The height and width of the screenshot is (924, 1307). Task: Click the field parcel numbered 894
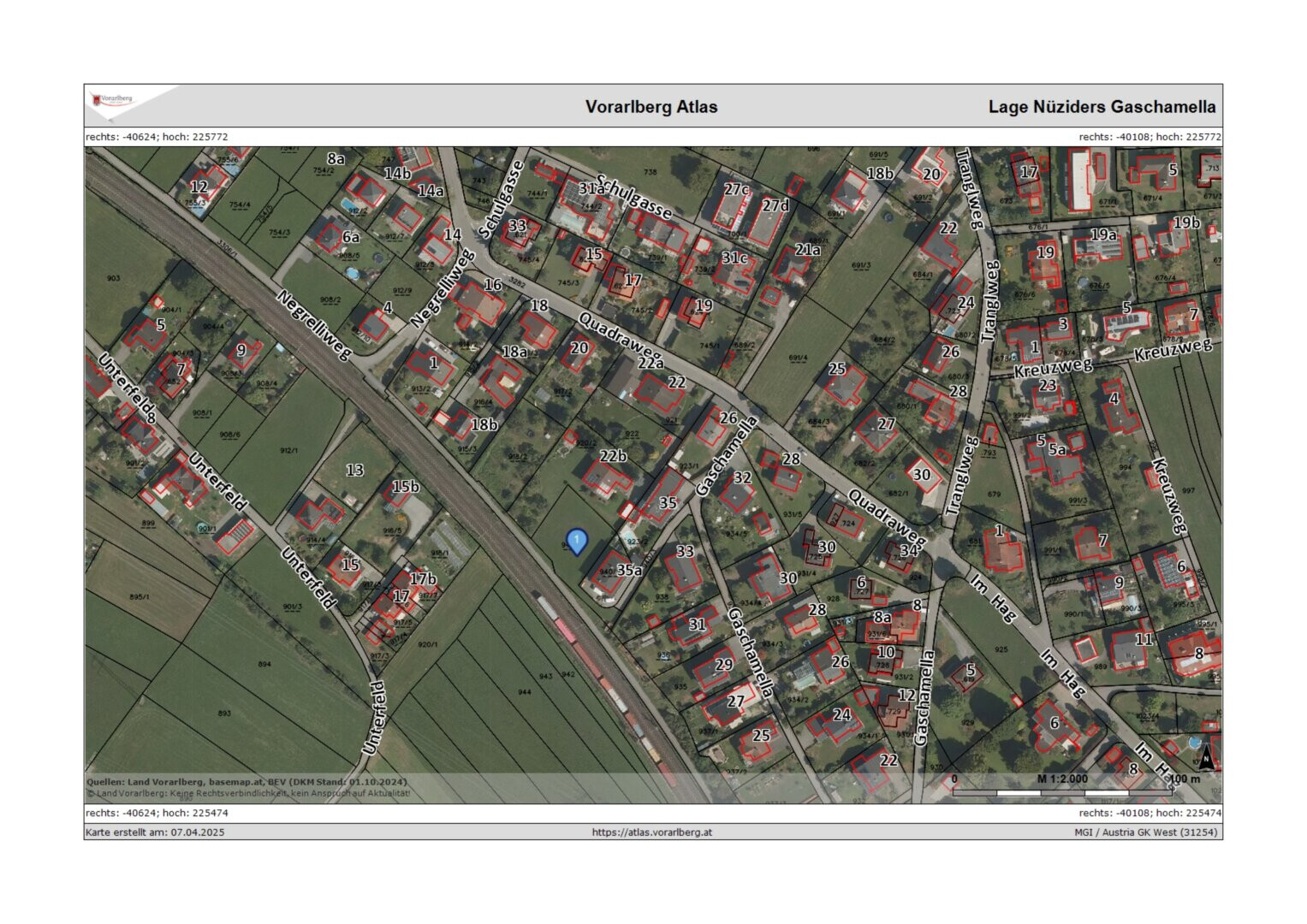tap(264, 664)
